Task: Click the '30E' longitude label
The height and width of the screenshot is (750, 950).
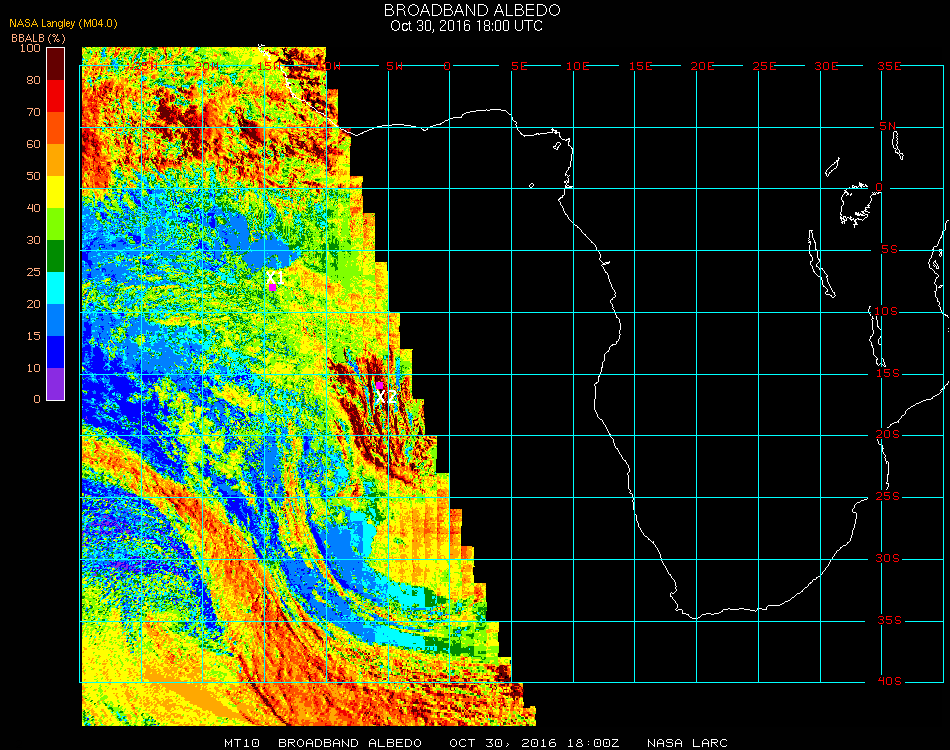Action: pos(826,66)
